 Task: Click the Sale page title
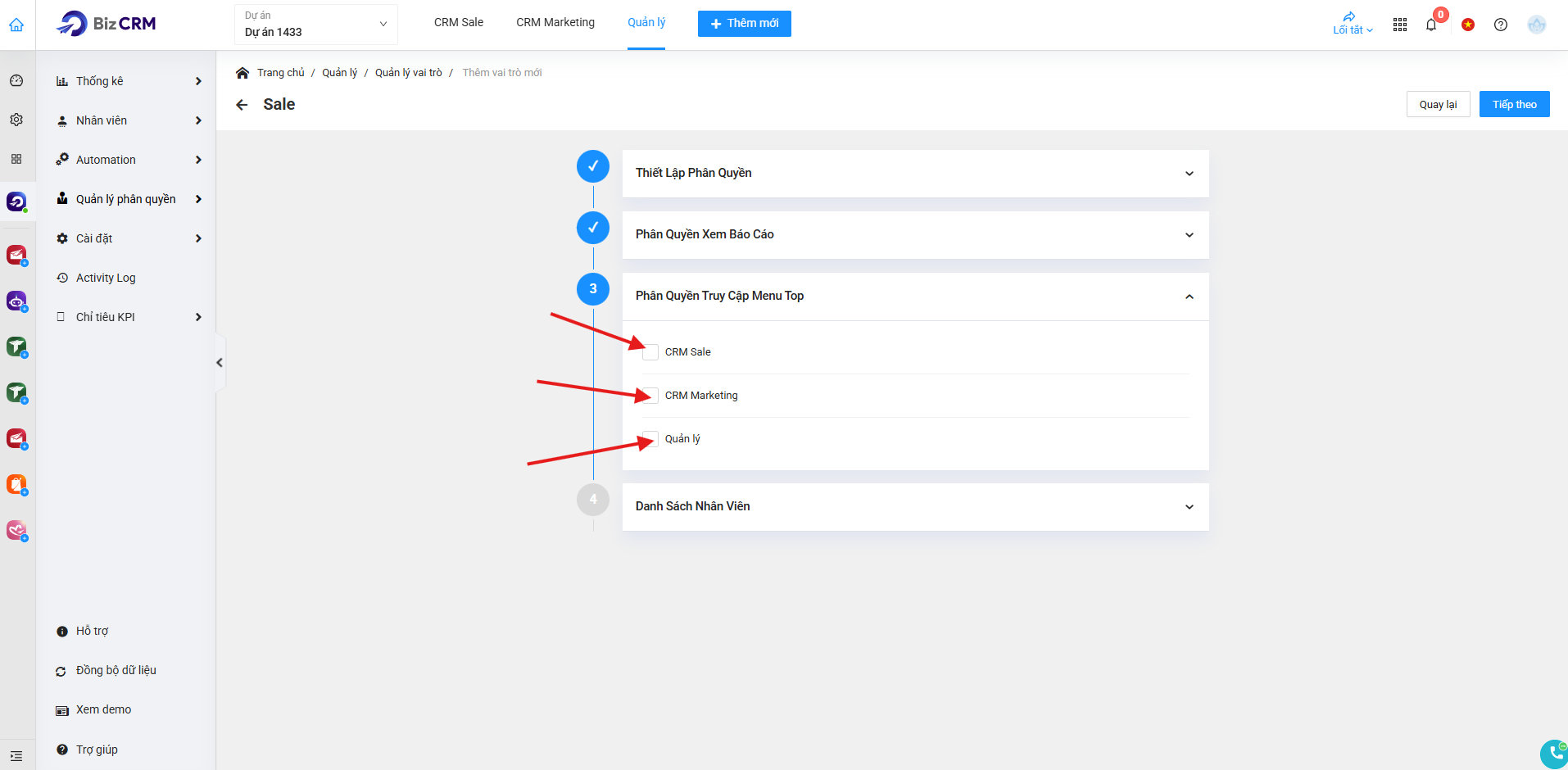(279, 104)
